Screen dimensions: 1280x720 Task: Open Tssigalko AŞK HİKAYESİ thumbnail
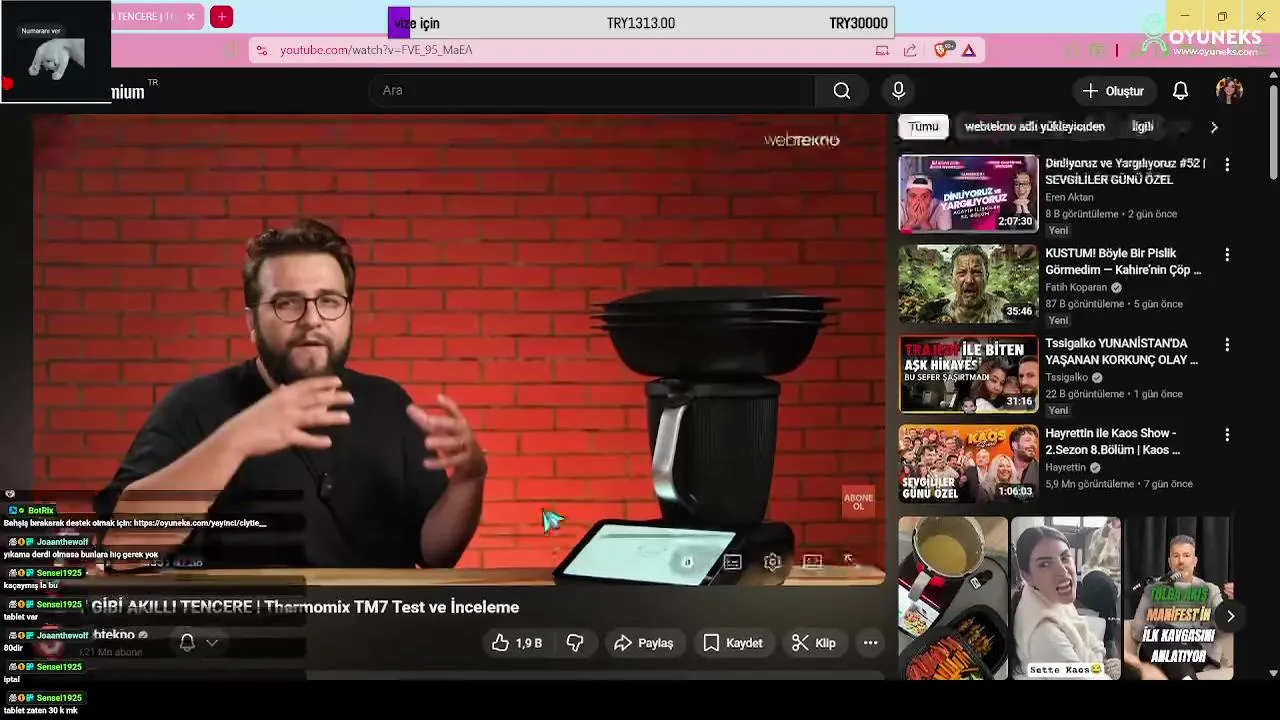968,373
